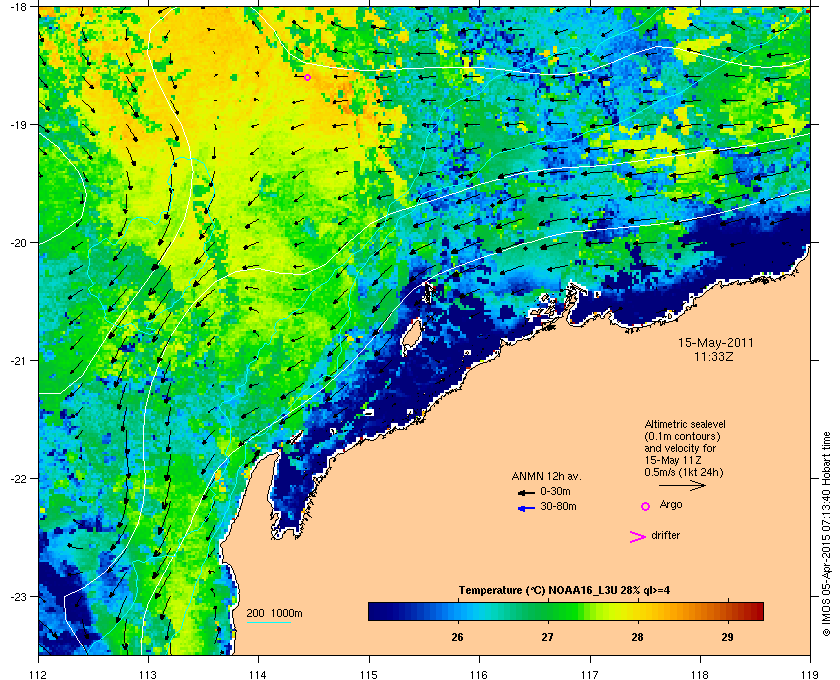Click the 'ANMN 12h av.' label
840x680 pixels.
[546, 476]
